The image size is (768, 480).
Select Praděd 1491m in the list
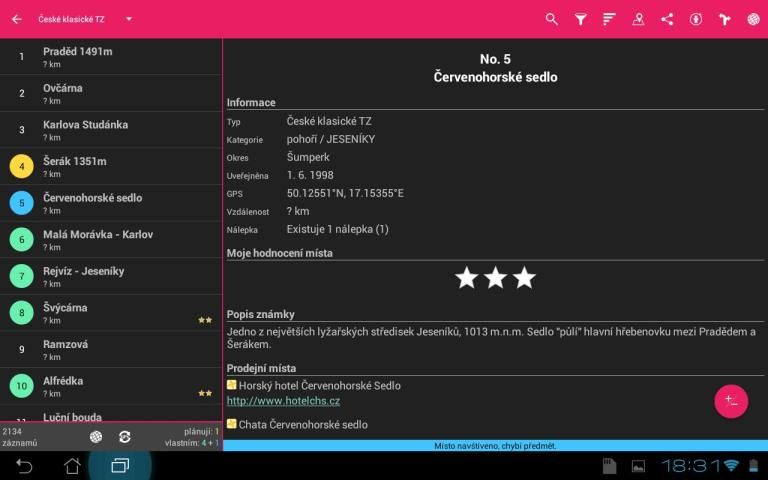pos(110,57)
